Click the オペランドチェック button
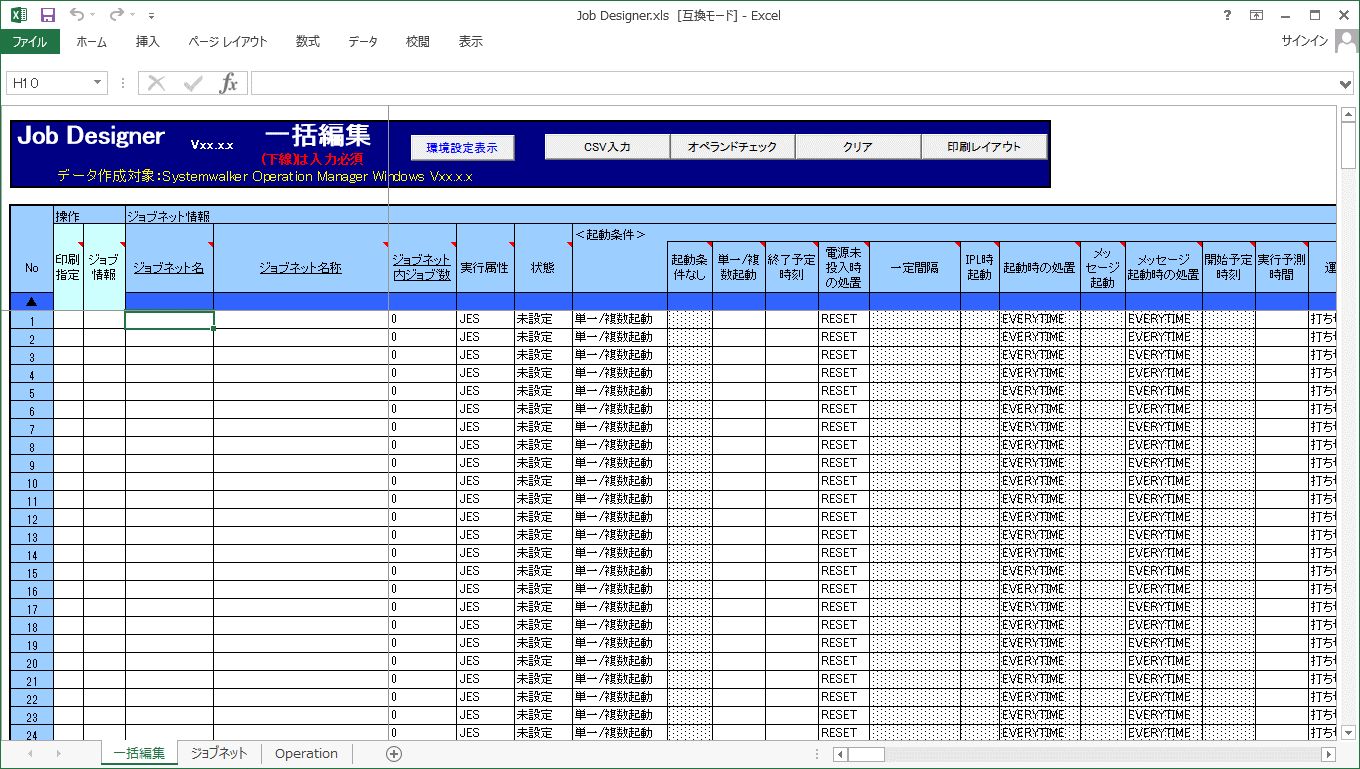This screenshot has width=1360, height=769. [732, 147]
